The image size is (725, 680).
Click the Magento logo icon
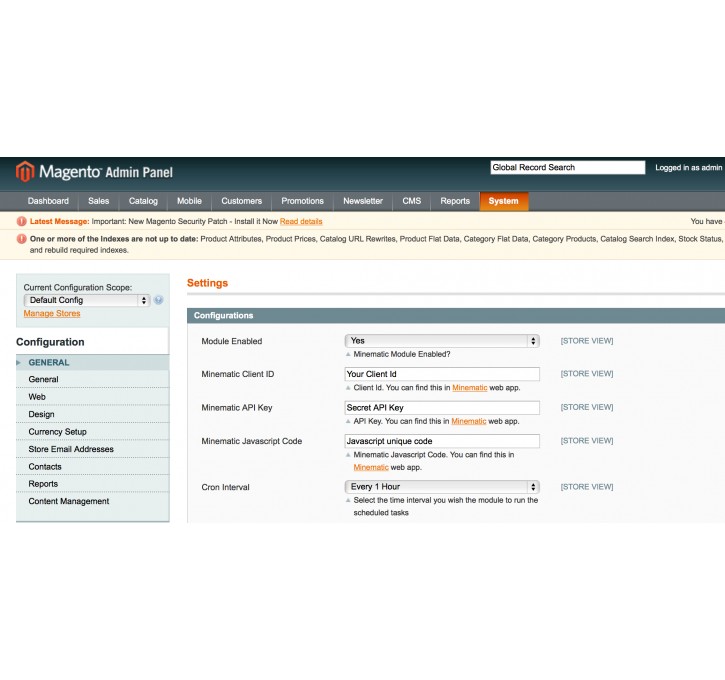click(x=25, y=172)
